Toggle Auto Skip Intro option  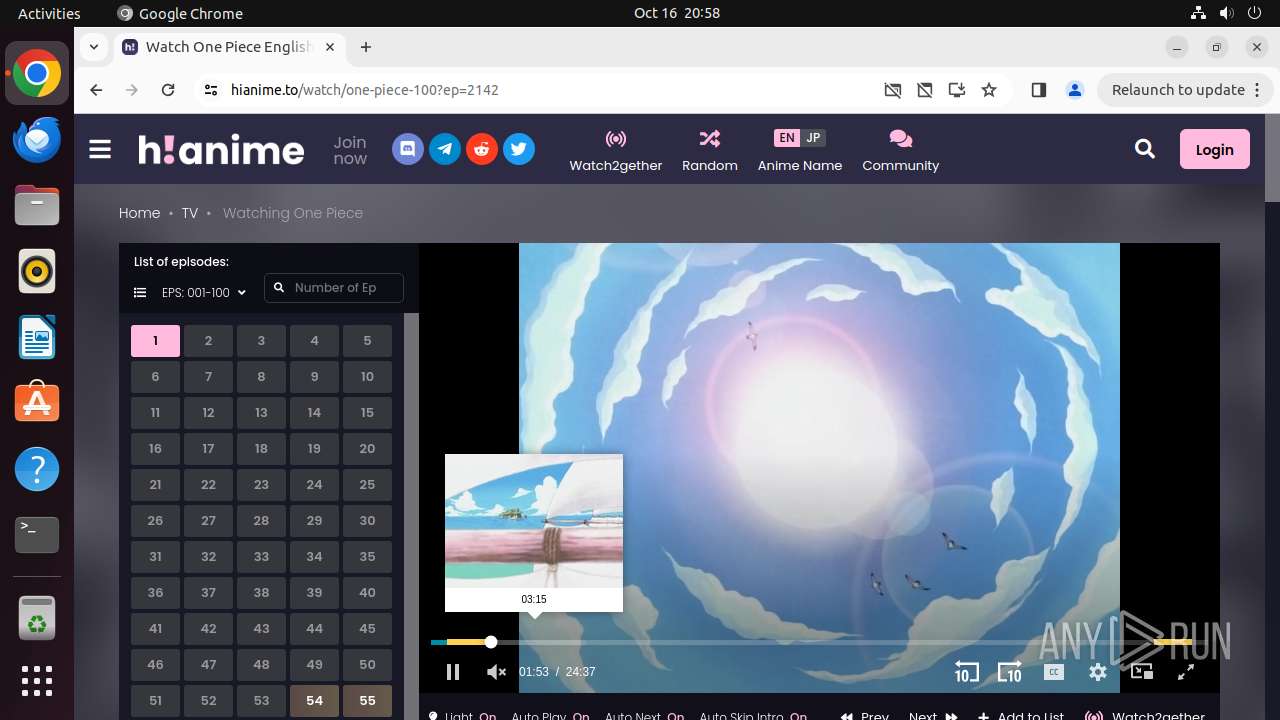[753, 715]
